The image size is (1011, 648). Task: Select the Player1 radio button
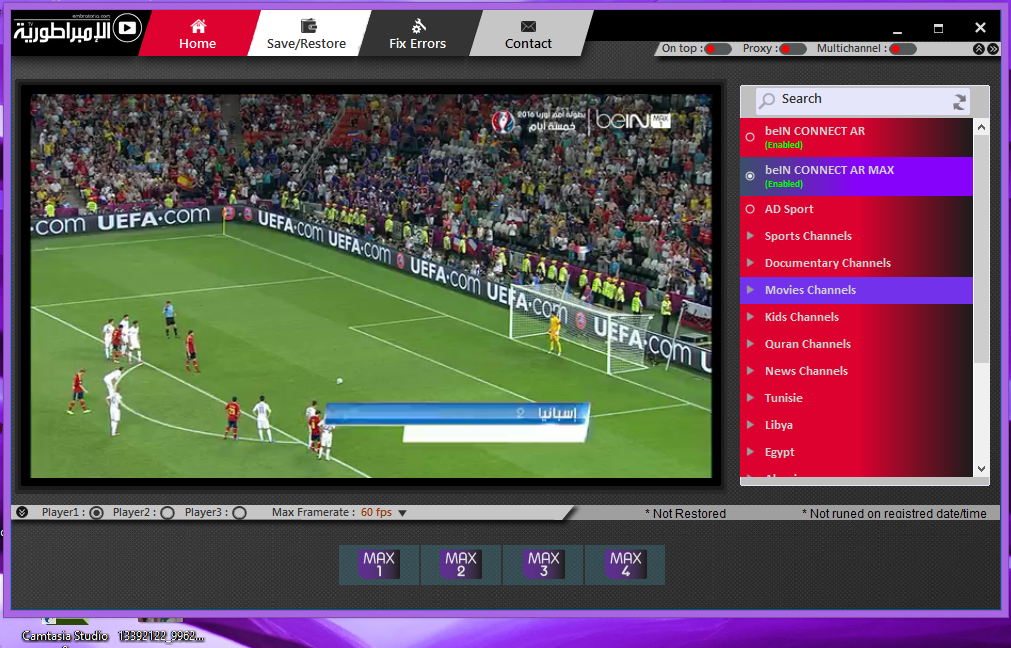click(96, 513)
